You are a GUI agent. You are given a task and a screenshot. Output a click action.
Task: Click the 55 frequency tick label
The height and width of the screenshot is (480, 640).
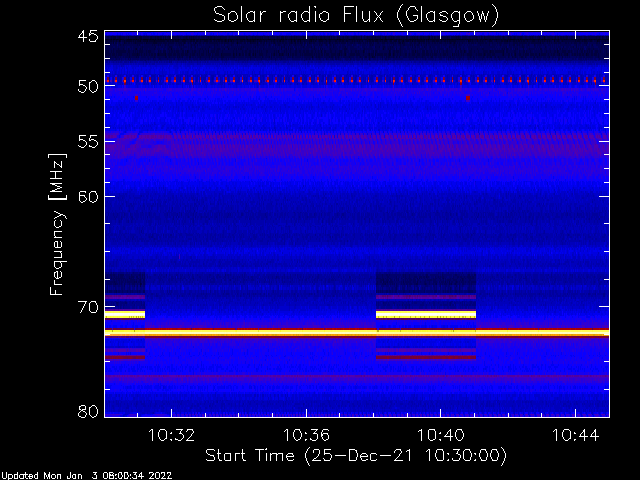[x=88, y=142]
